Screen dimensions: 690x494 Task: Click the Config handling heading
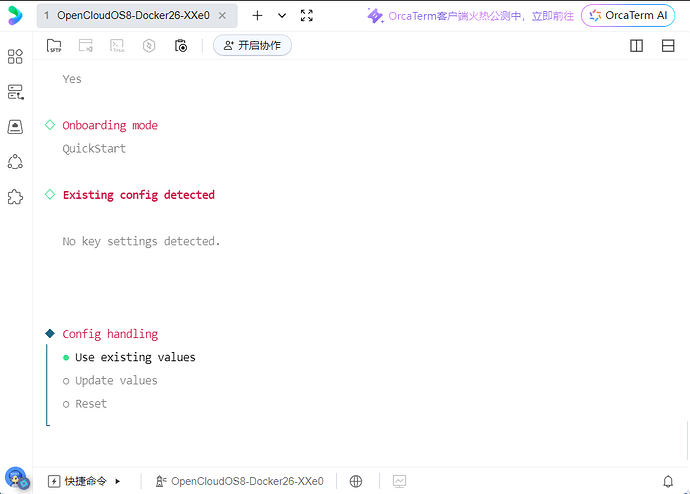coord(110,334)
